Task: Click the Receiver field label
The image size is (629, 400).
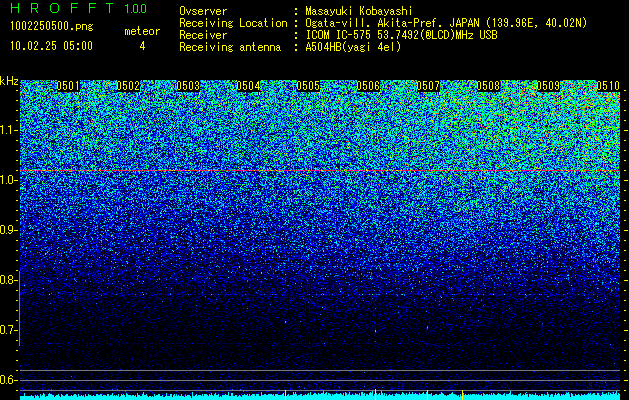Action: (x=203, y=35)
